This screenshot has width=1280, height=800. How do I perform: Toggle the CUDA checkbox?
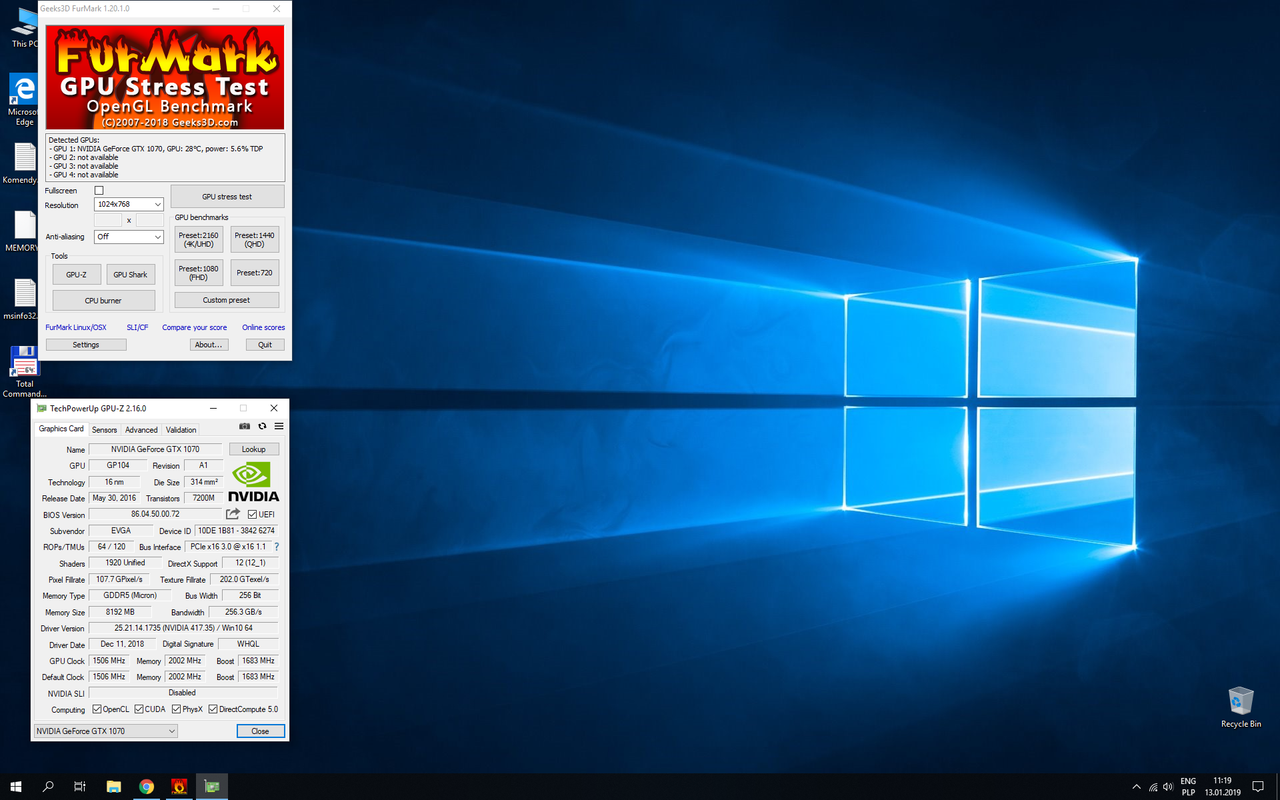pyautogui.click(x=139, y=709)
